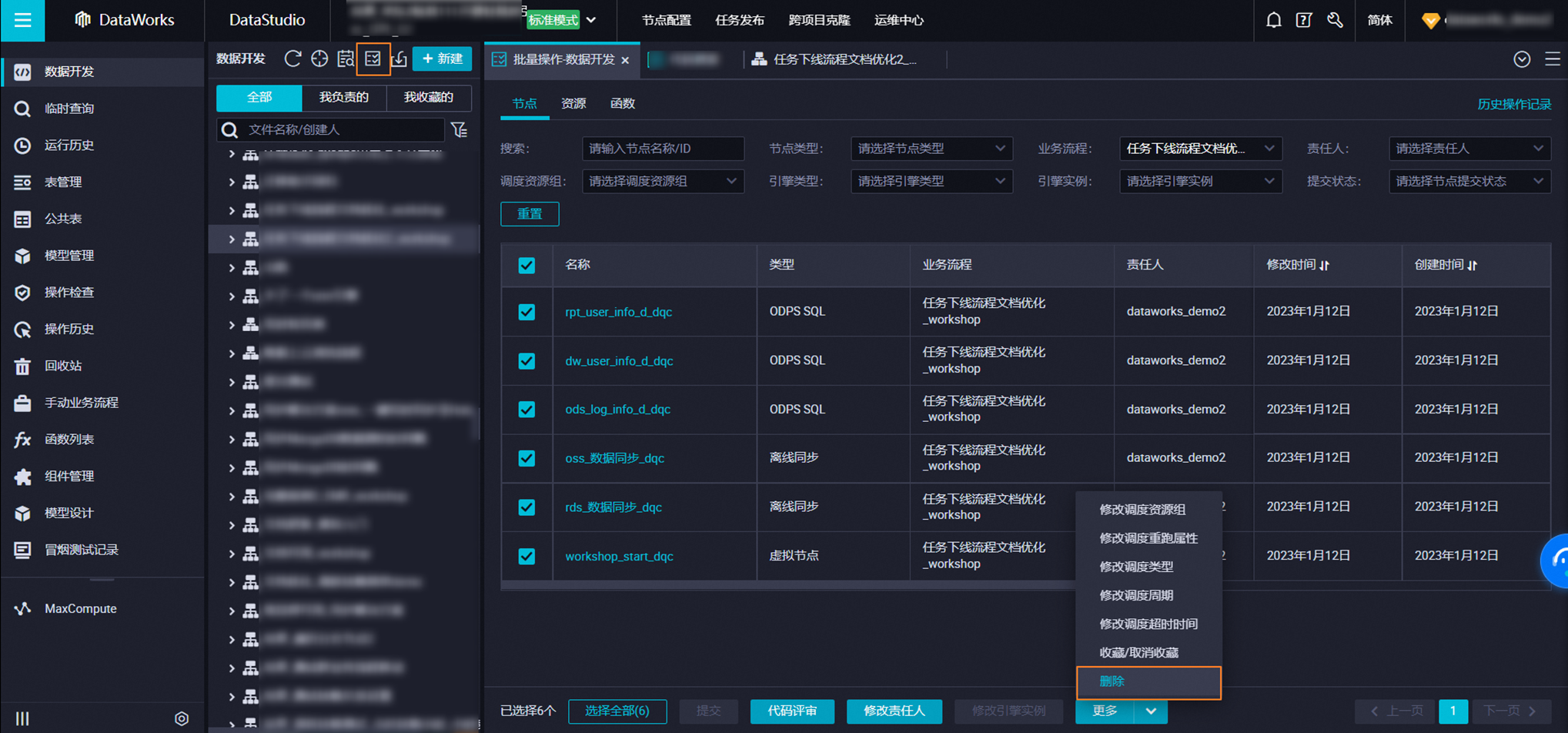Click the 新建 create button
Viewport: 1568px width, 733px height.
click(x=443, y=59)
